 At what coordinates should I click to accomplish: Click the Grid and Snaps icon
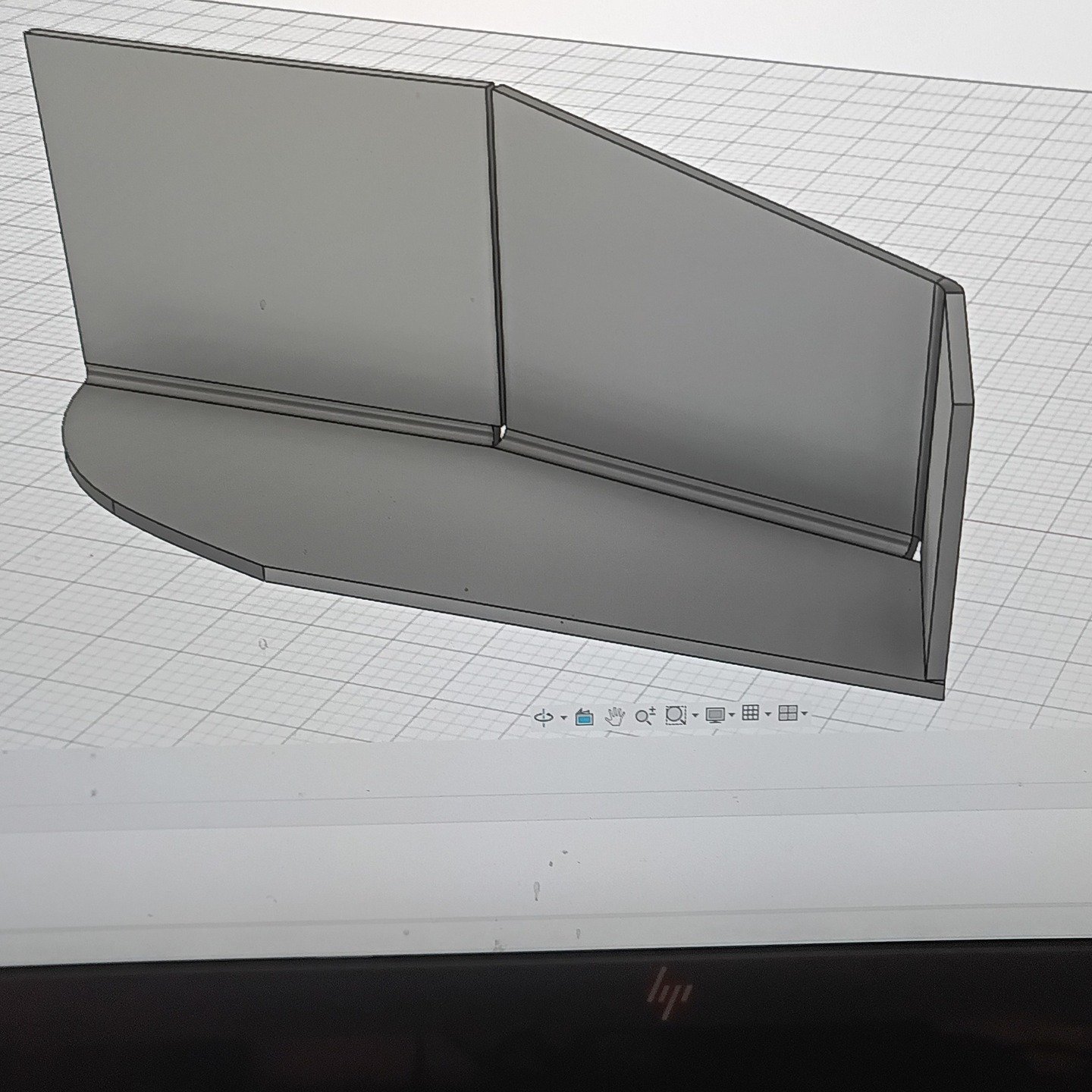[x=749, y=715]
